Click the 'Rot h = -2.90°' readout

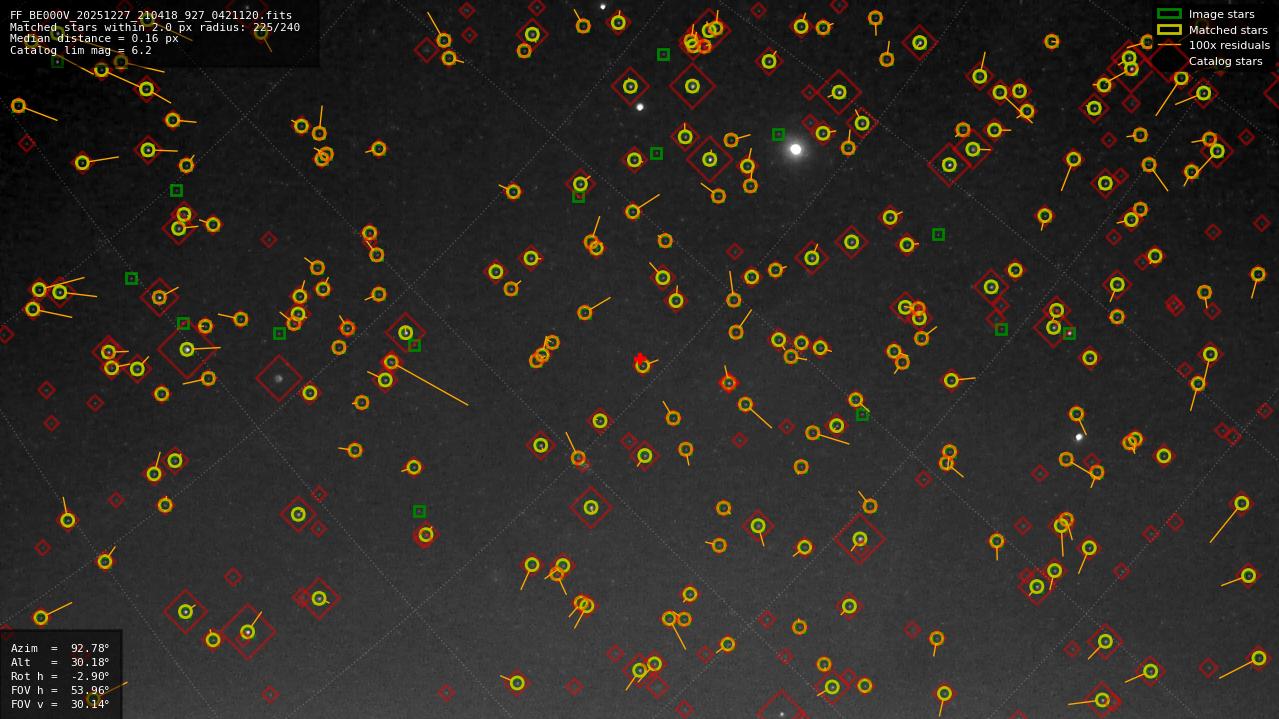pos(60,676)
